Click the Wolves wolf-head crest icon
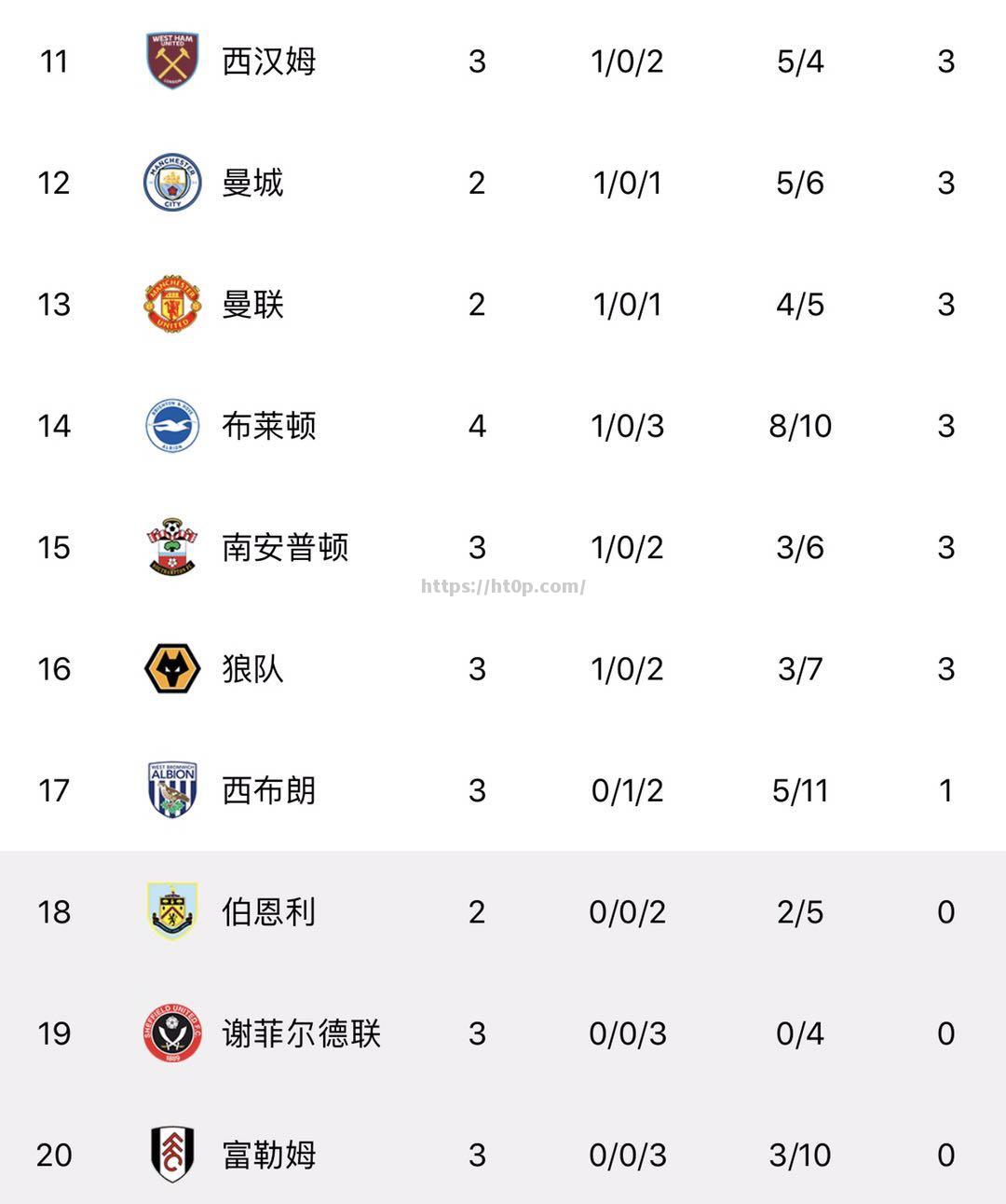Image resolution: width=1006 pixels, height=1204 pixels. click(x=172, y=669)
